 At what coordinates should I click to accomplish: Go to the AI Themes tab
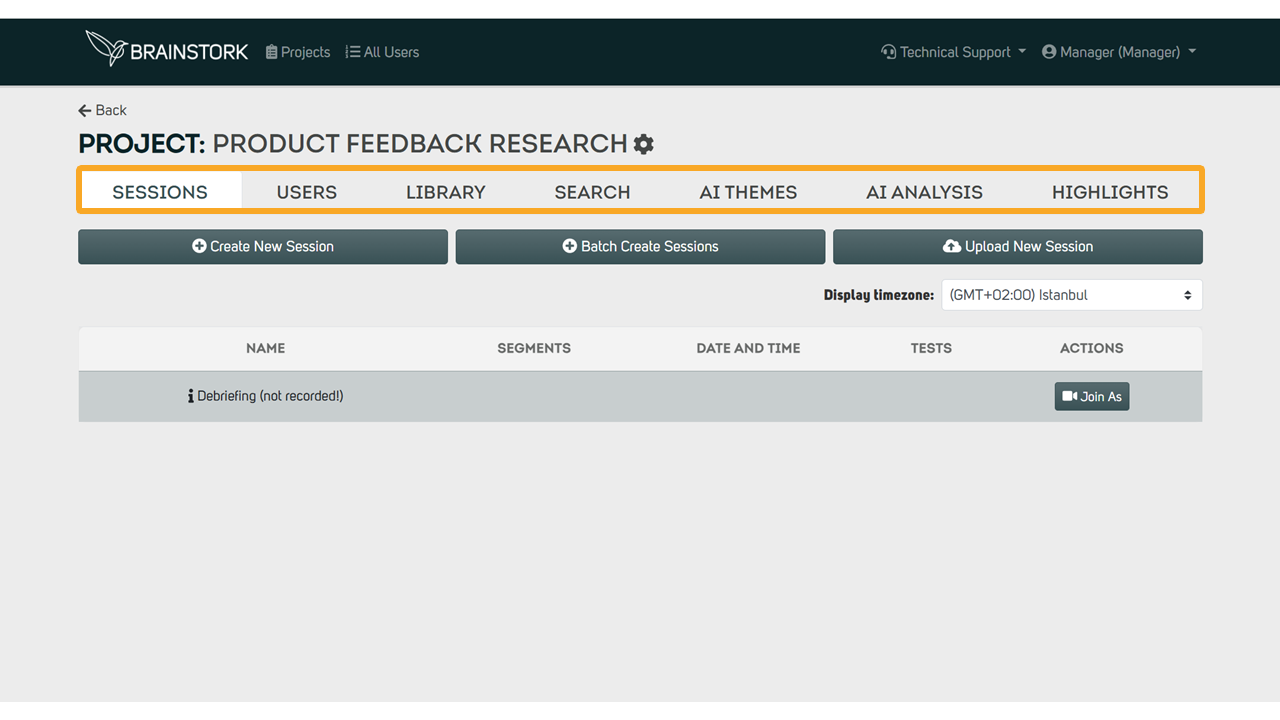[x=748, y=192]
